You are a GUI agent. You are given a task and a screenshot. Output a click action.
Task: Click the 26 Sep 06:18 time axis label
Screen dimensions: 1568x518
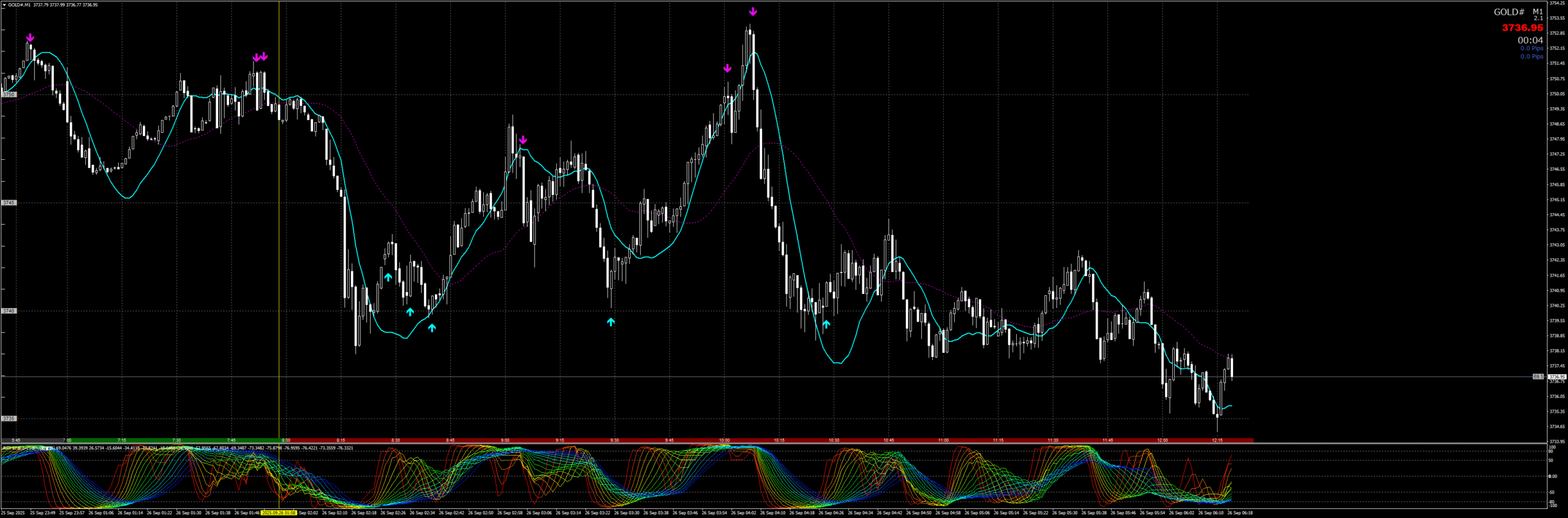(1240, 513)
